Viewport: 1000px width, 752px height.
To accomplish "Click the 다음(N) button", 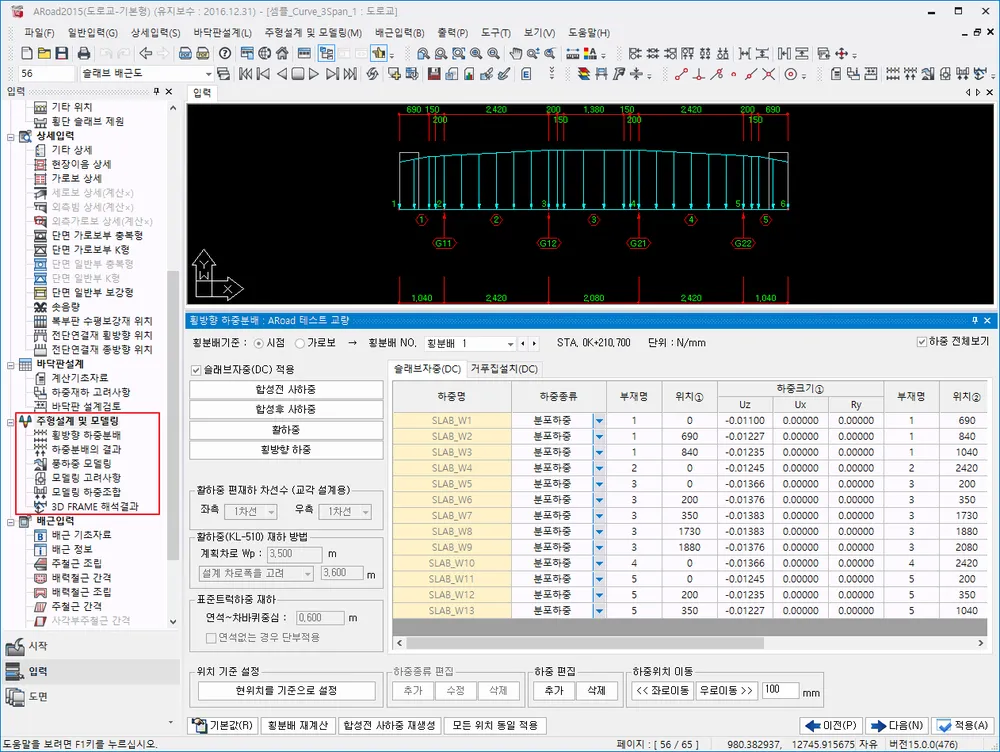I will coord(897,725).
